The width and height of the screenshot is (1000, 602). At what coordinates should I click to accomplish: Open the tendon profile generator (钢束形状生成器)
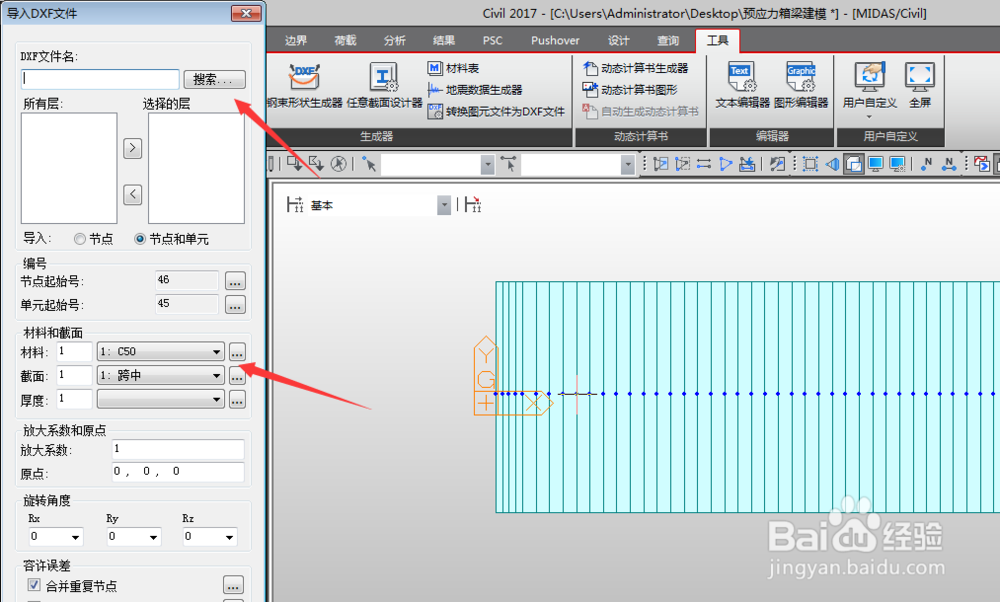305,85
